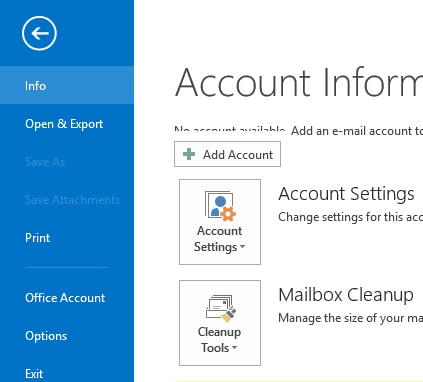Click the Account Settings heading text
Image resolution: width=423 pixels, height=382 pixels.
tap(346, 194)
